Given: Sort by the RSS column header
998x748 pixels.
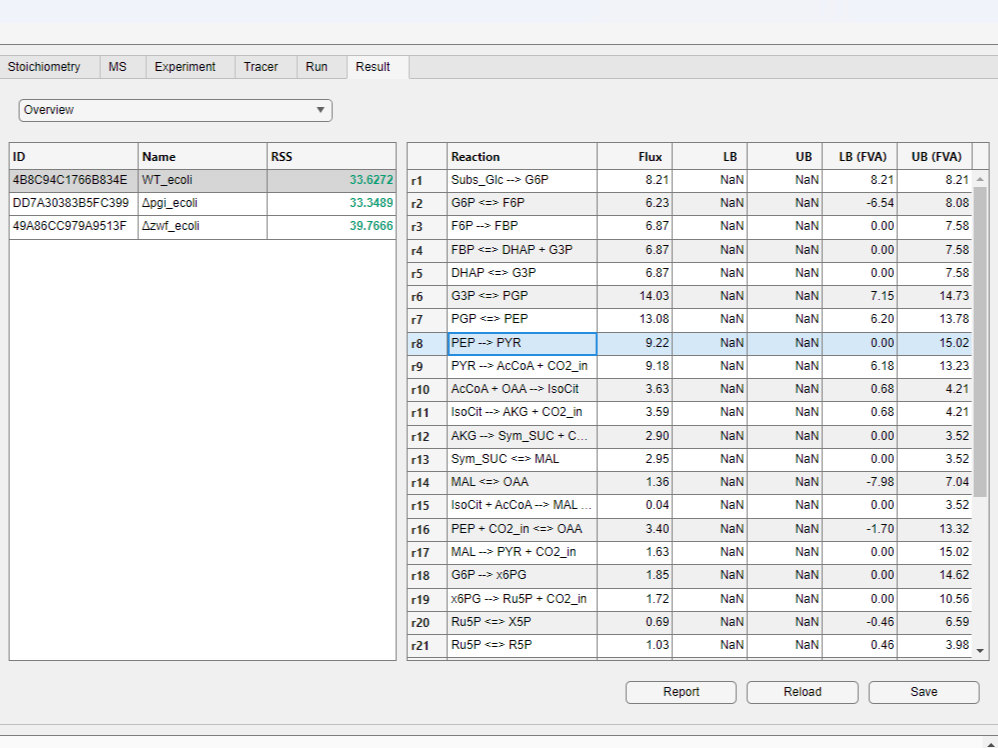Looking at the screenshot, I should [x=331, y=157].
